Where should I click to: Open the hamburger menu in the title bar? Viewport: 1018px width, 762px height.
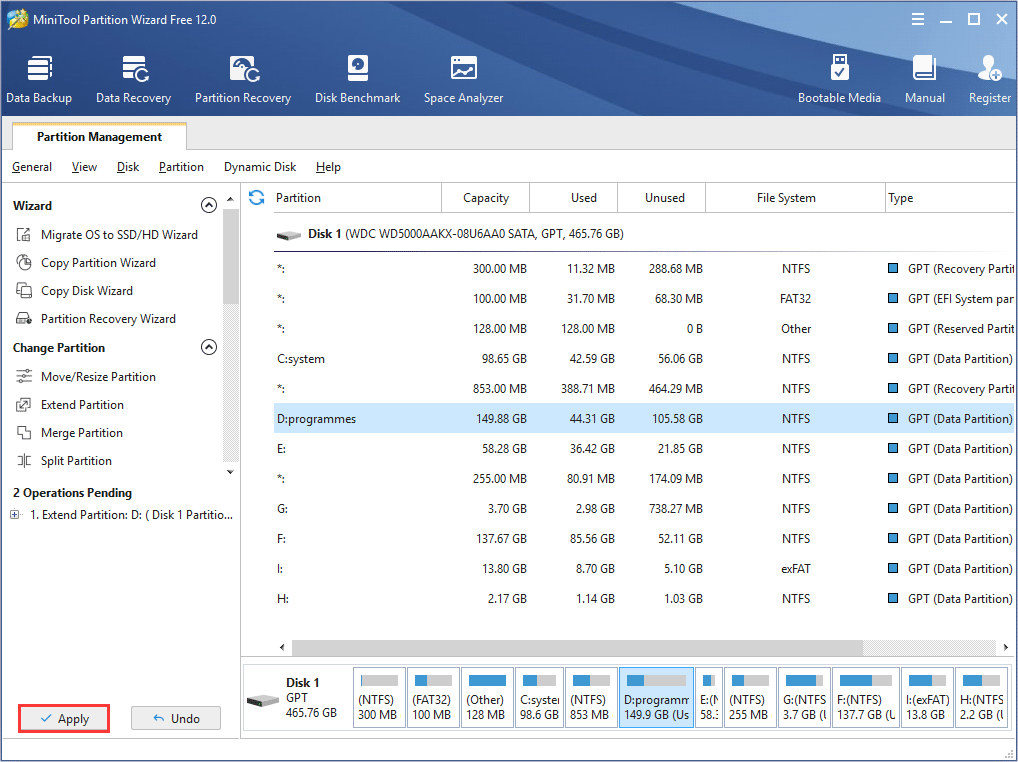point(918,19)
